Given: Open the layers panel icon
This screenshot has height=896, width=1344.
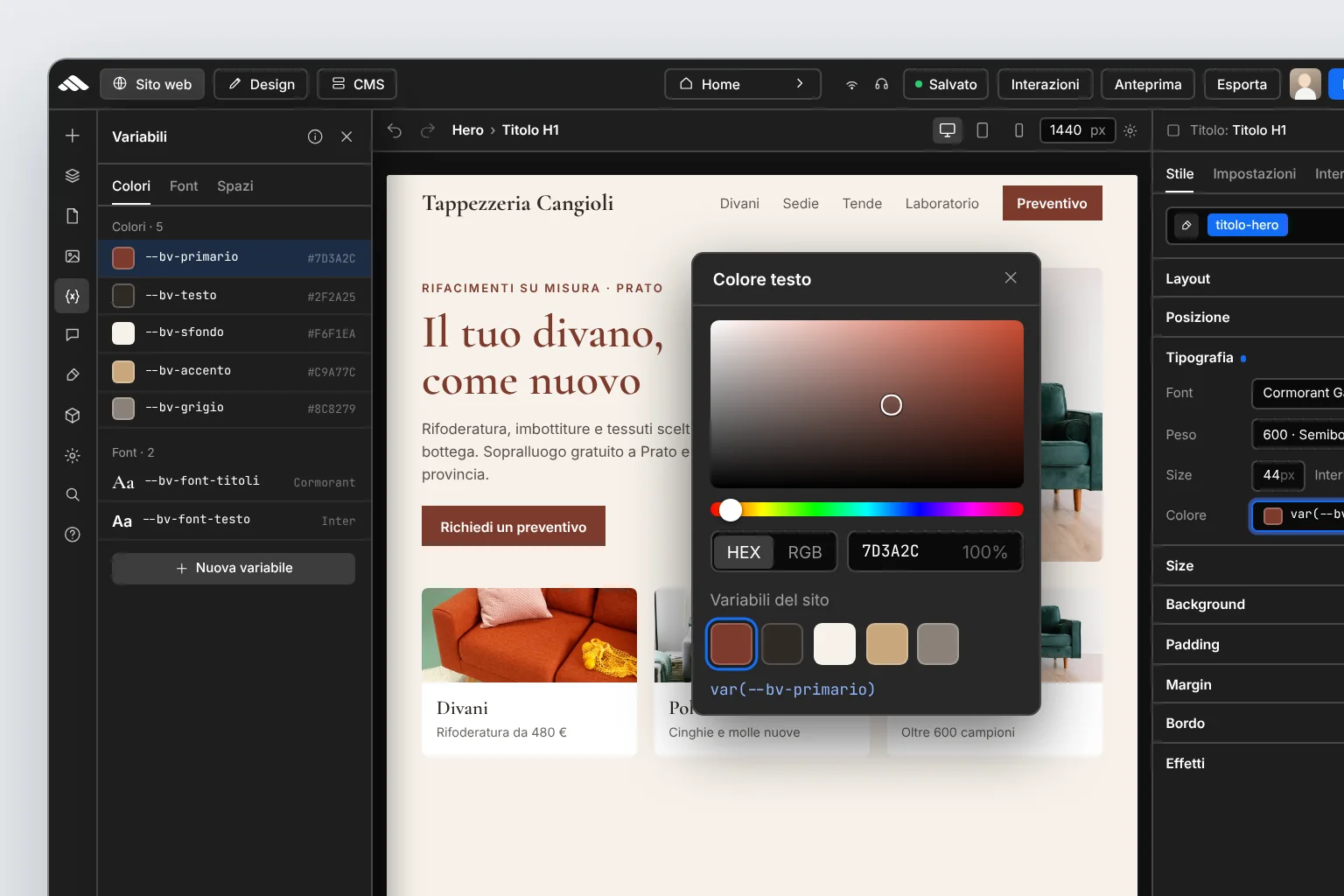Looking at the screenshot, I should (x=73, y=176).
